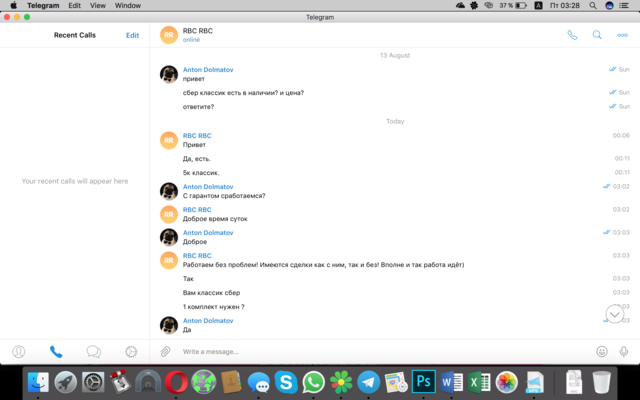
Task: Open Photoshop from the Dock
Action: click(x=424, y=382)
